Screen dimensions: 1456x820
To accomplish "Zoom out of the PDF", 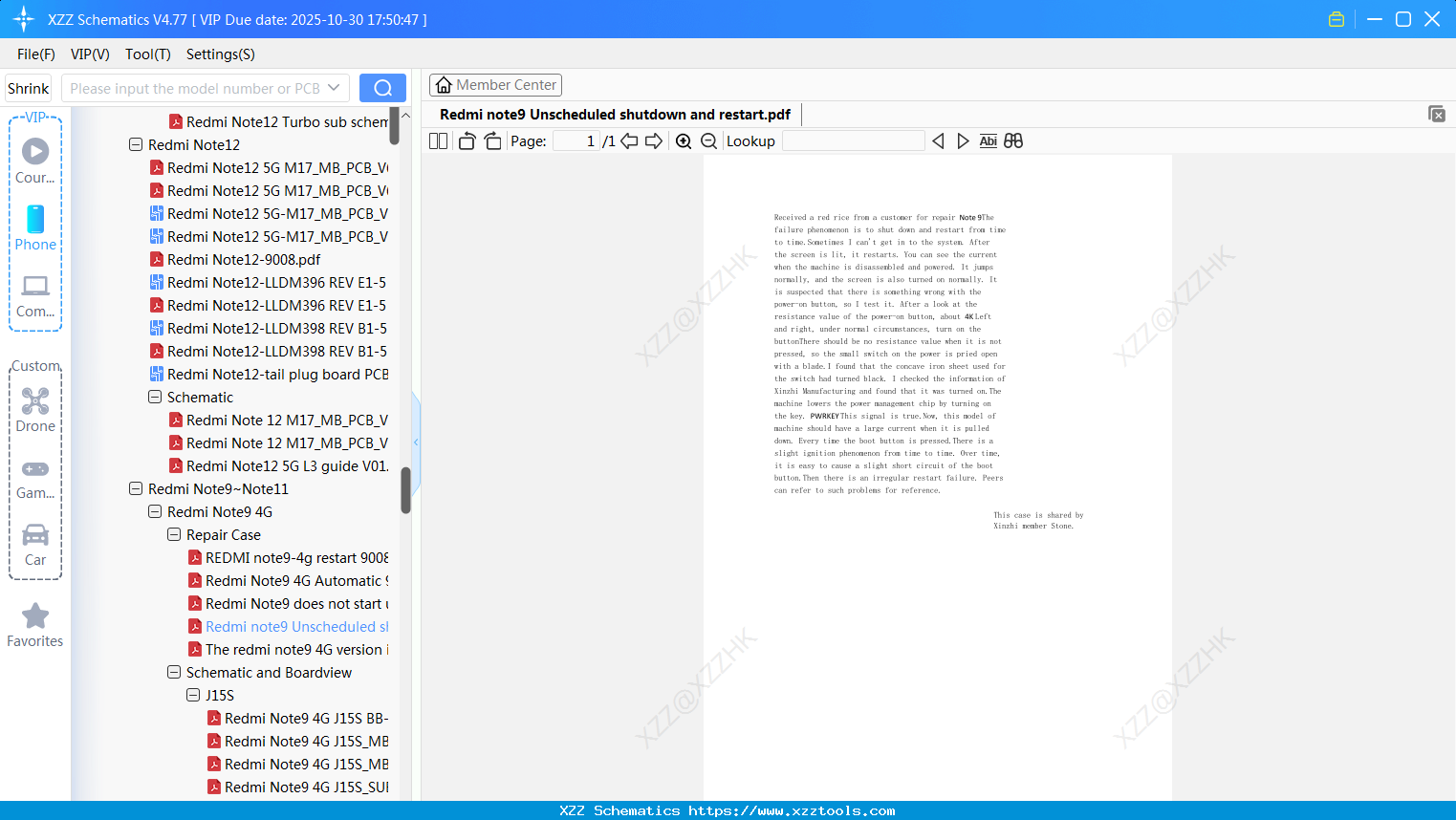I will [x=709, y=141].
